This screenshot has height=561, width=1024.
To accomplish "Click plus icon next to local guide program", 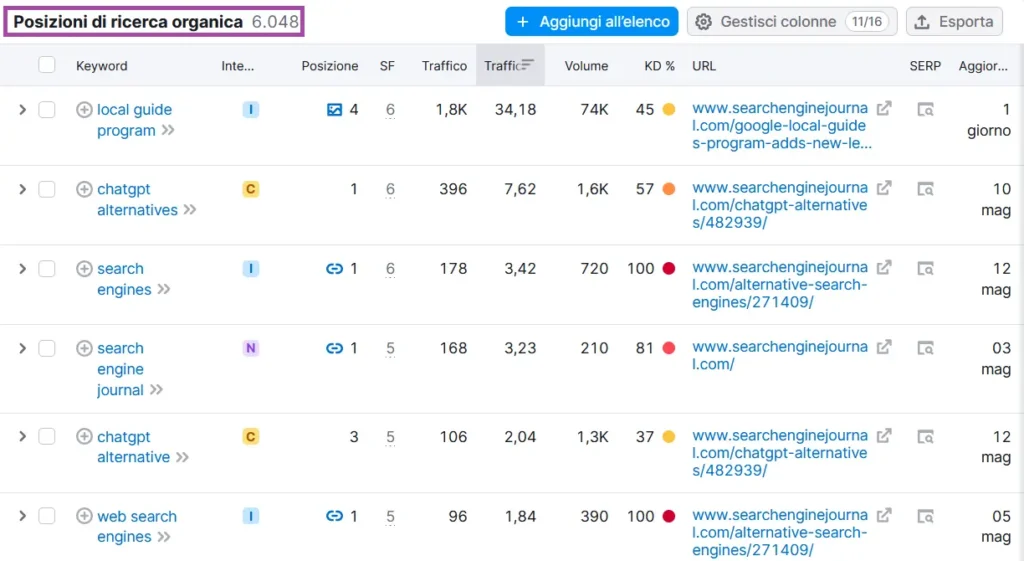I will tap(85, 110).
